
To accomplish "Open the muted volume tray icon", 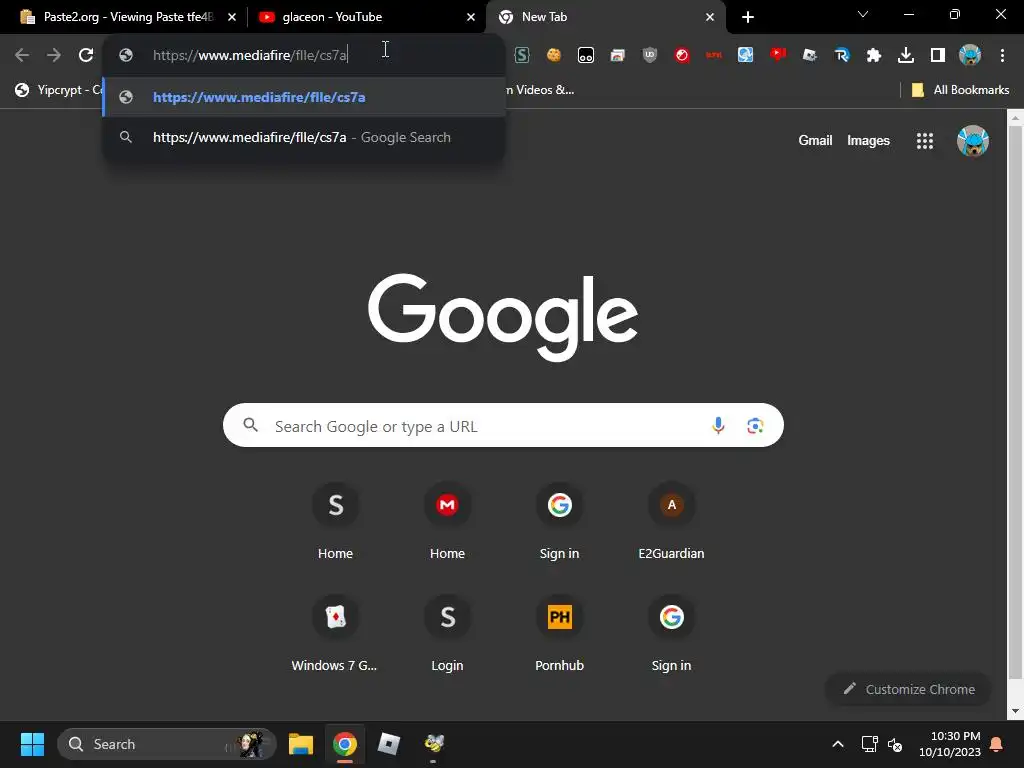I will (895, 744).
